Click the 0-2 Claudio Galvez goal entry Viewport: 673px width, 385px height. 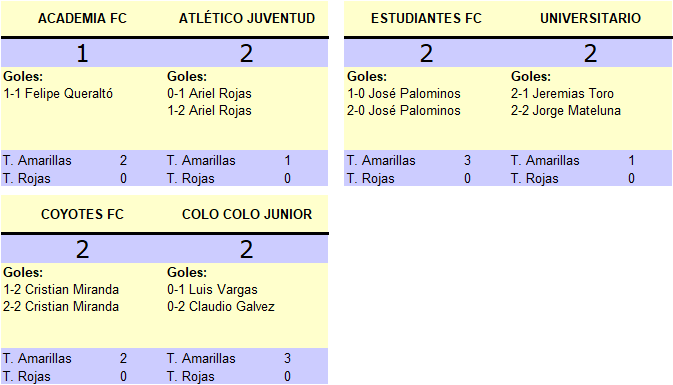click(x=221, y=306)
